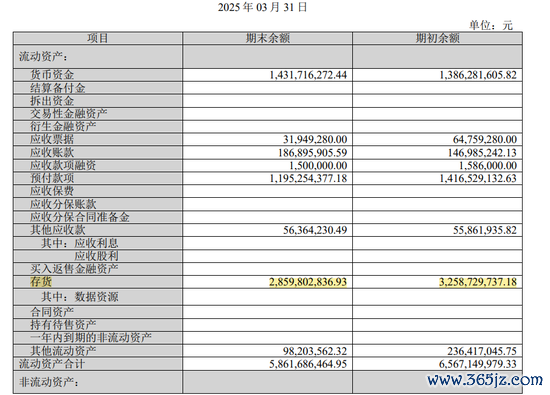Select 应收票据 beginning balance 64,759,280.00
Image resolution: width=550 pixels, height=395 pixels.
tap(485, 140)
